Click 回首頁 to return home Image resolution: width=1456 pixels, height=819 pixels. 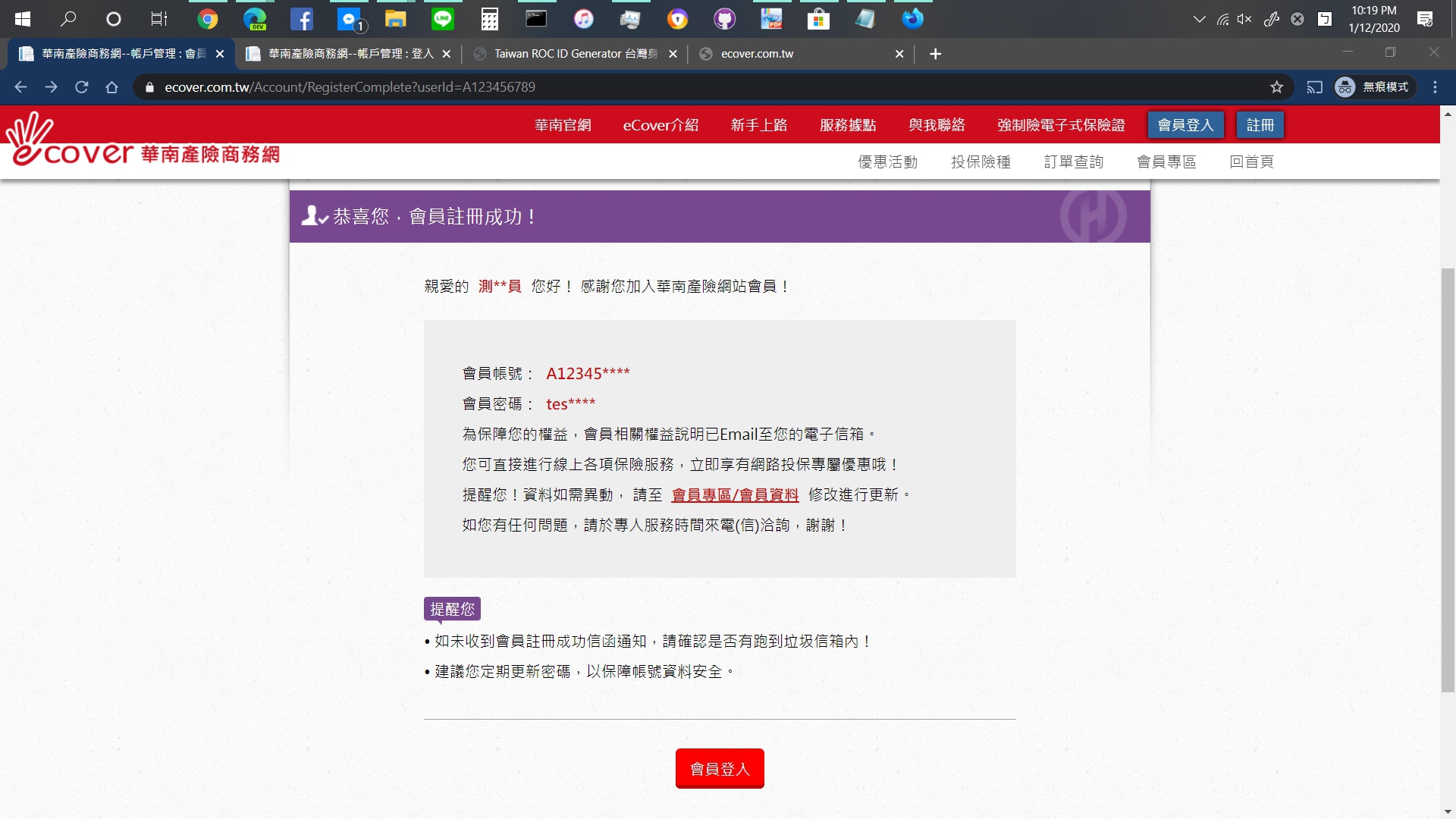pos(1252,162)
